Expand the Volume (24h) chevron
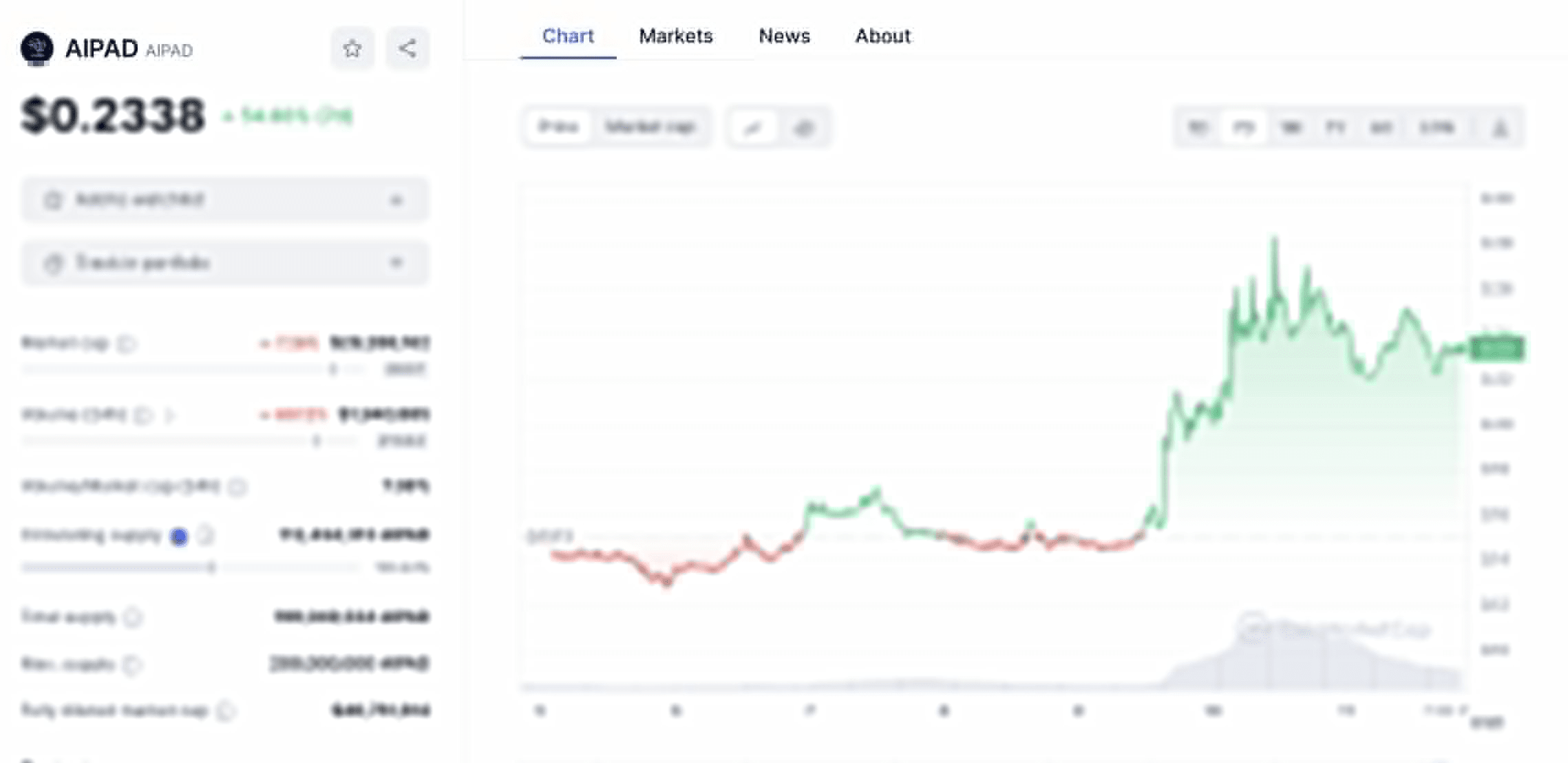This screenshot has width=1568, height=763. (170, 415)
